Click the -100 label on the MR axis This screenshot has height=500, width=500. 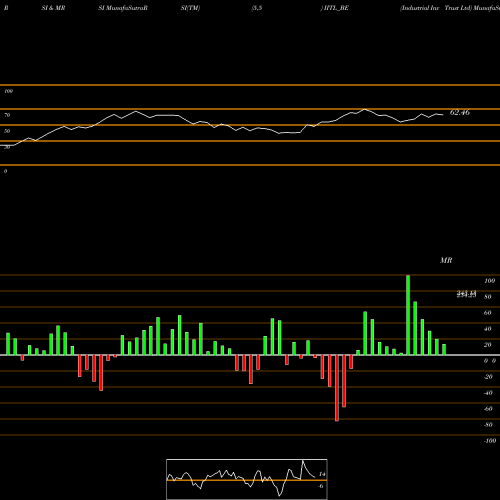click(490, 441)
